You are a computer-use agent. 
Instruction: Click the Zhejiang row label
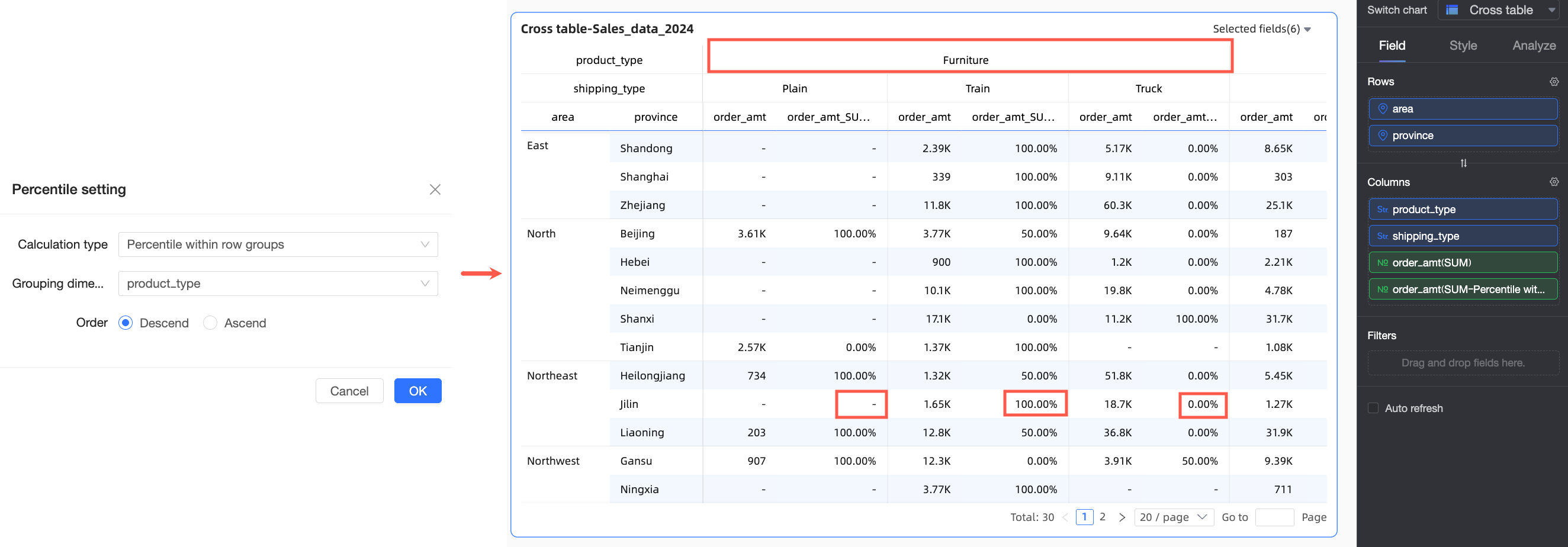tap(642, 205)
